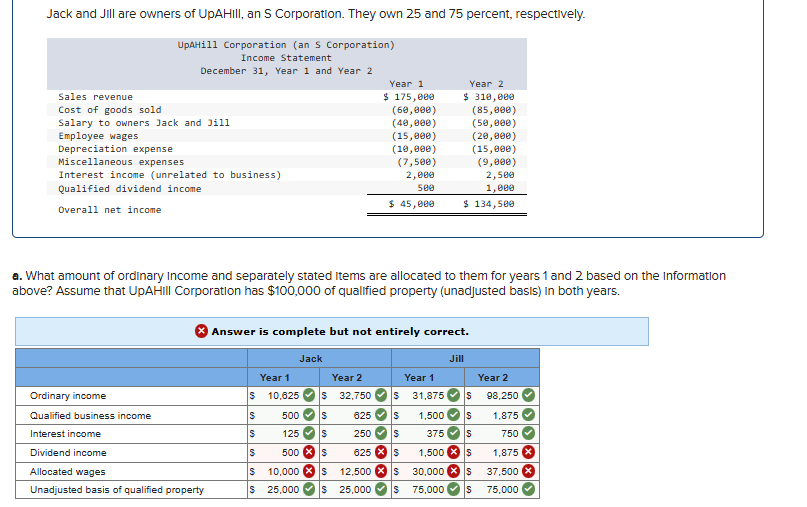Click Year 2 net income $ 134,500

point(488,204)
